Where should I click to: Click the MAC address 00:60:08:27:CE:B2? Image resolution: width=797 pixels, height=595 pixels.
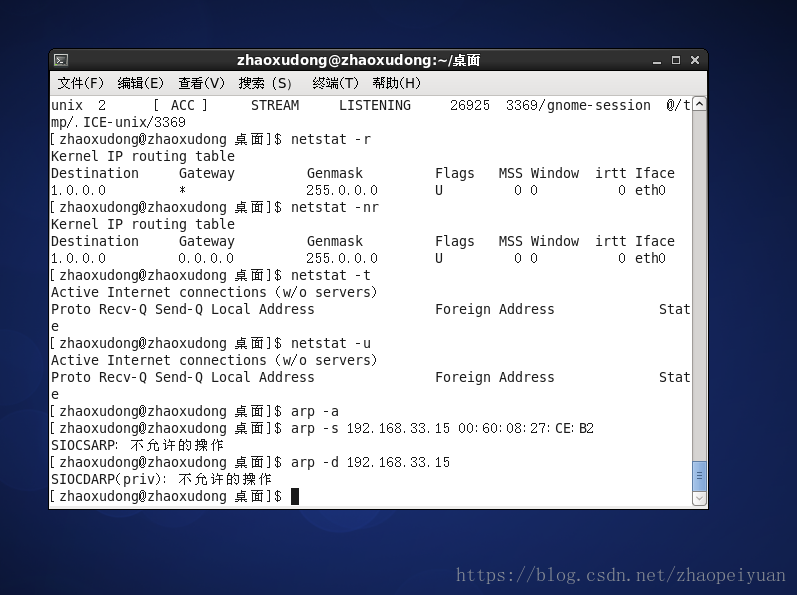click(x=526, y=428)
